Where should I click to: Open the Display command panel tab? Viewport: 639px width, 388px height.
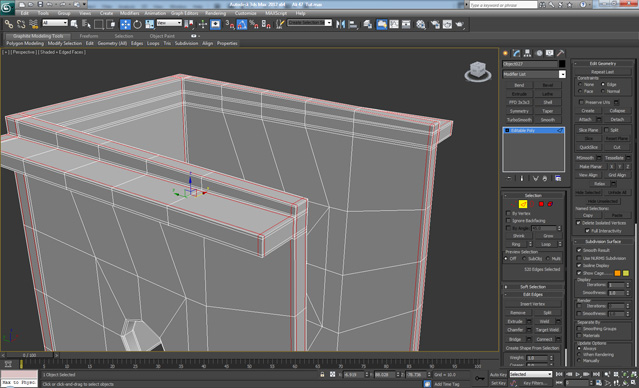550,53
